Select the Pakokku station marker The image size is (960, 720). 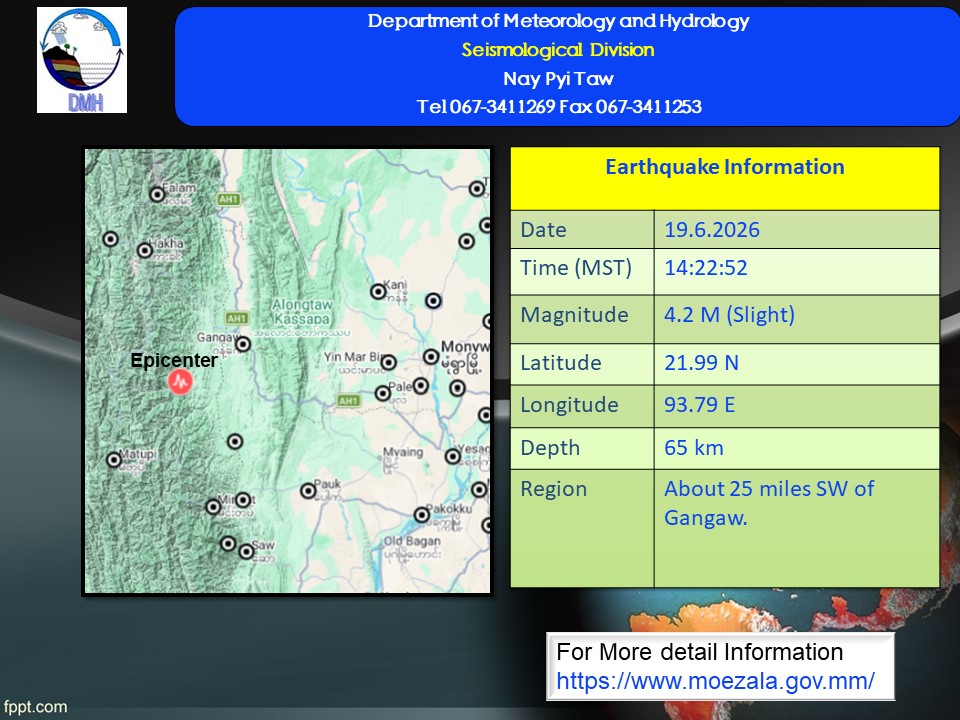pos(422,515)
